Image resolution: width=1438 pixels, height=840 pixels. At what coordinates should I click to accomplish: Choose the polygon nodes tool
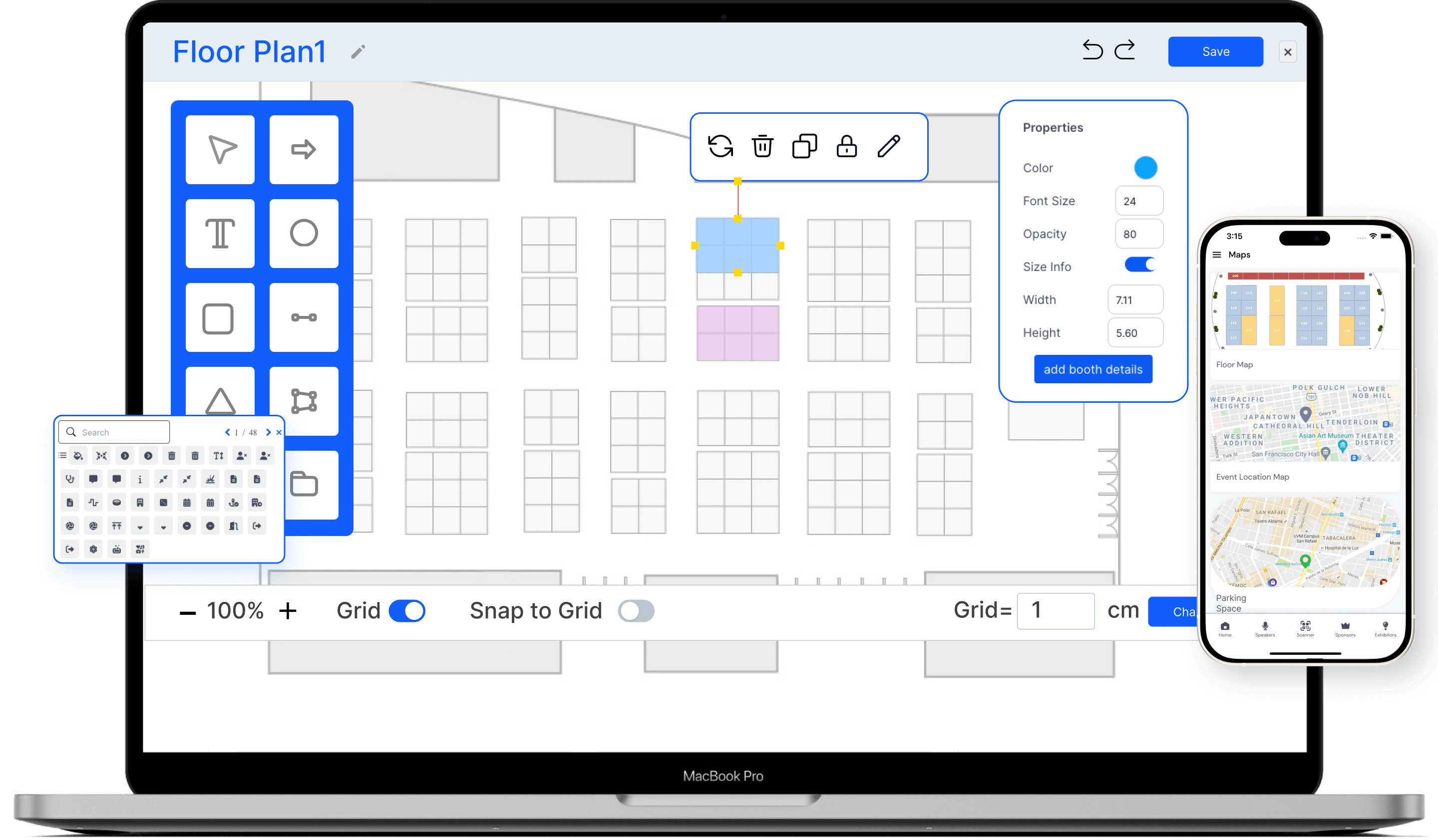[x=304, y=401]
